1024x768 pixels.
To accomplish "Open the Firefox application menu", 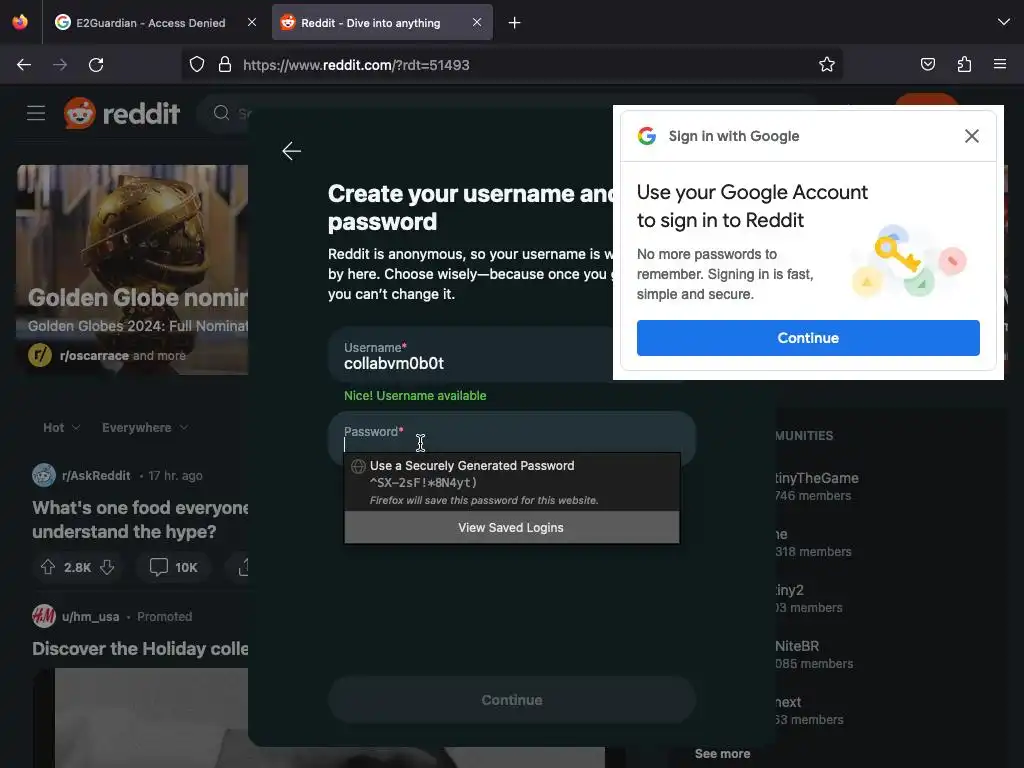I will pos(1000,65).
